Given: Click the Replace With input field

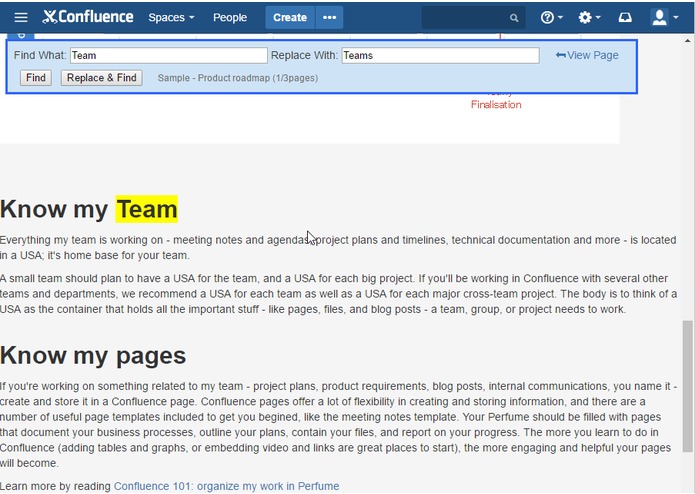Looking at the screenshot, I should coord(440,55).
